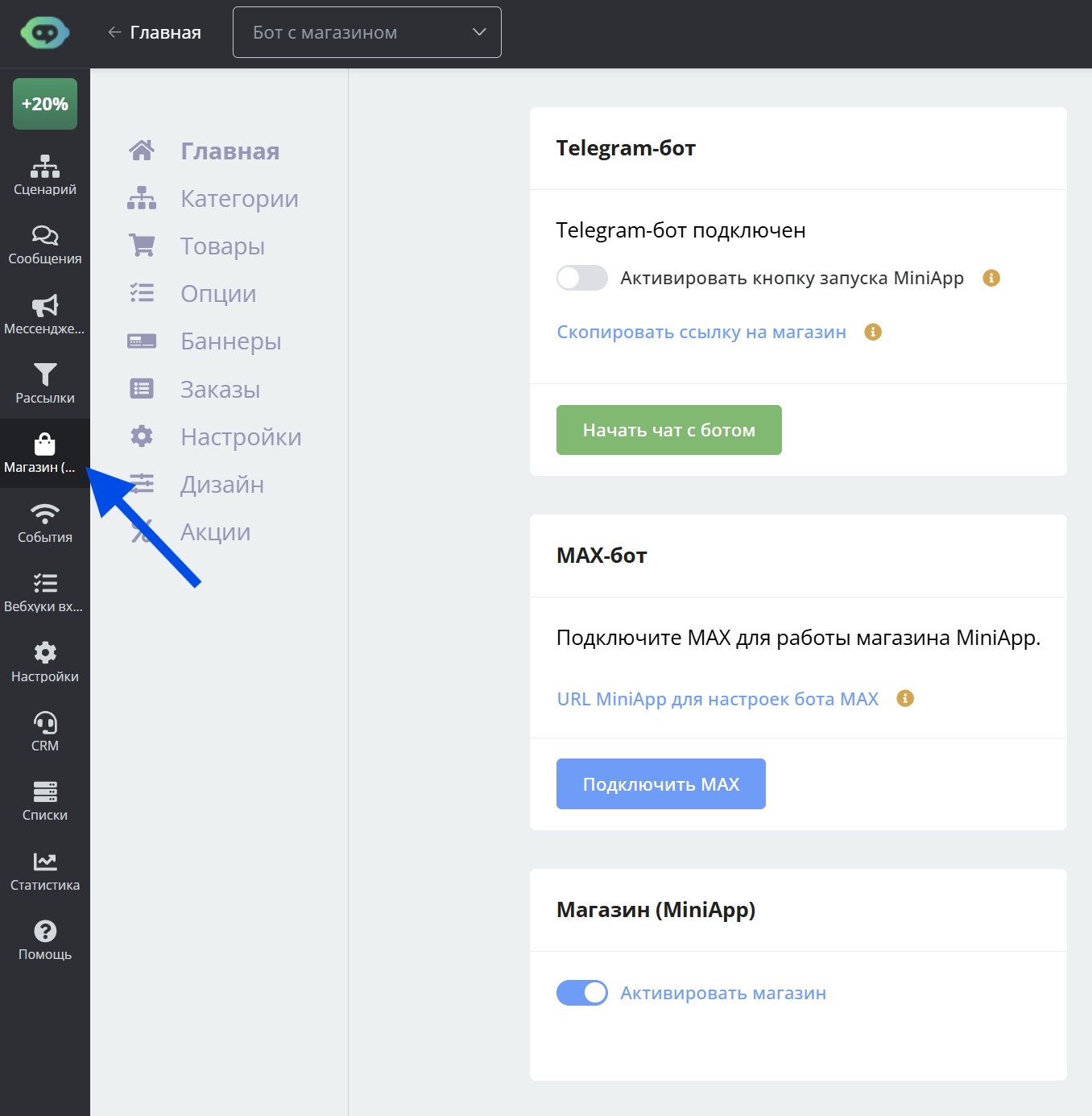Open Списки in the sidebar

tap(45, 801)
